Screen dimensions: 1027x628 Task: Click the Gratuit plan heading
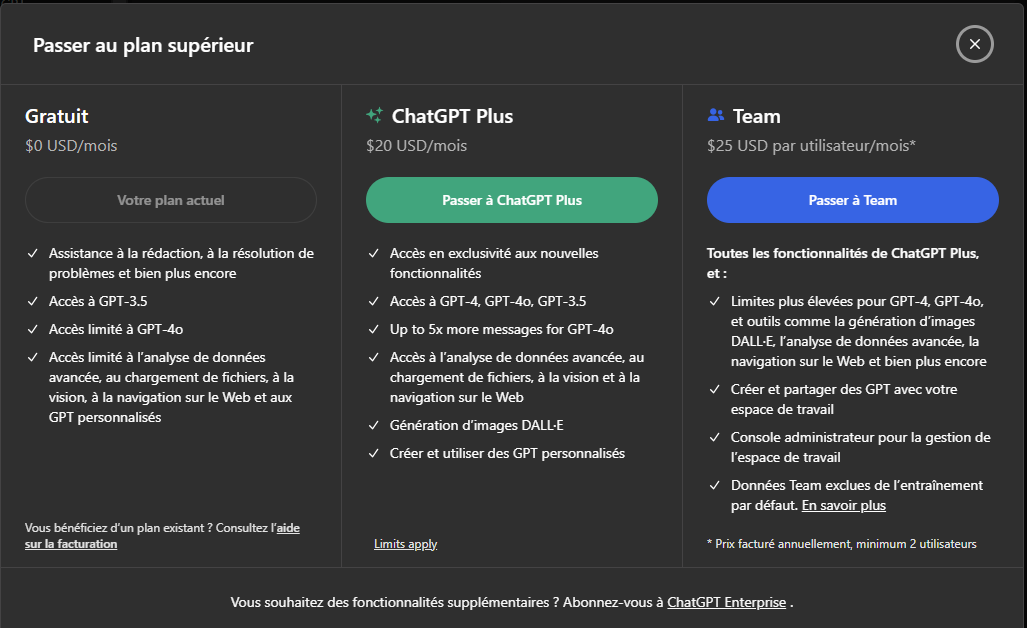coord(57,116)
